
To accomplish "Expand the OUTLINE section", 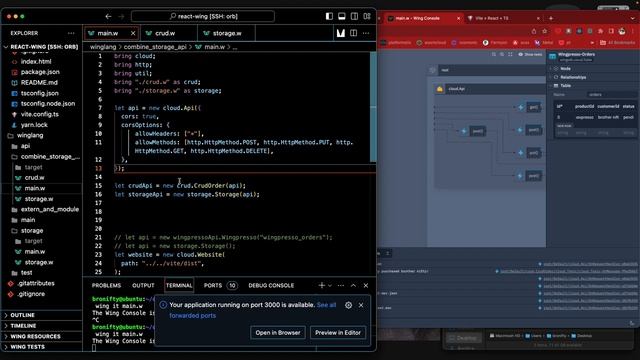I will 22,315.
